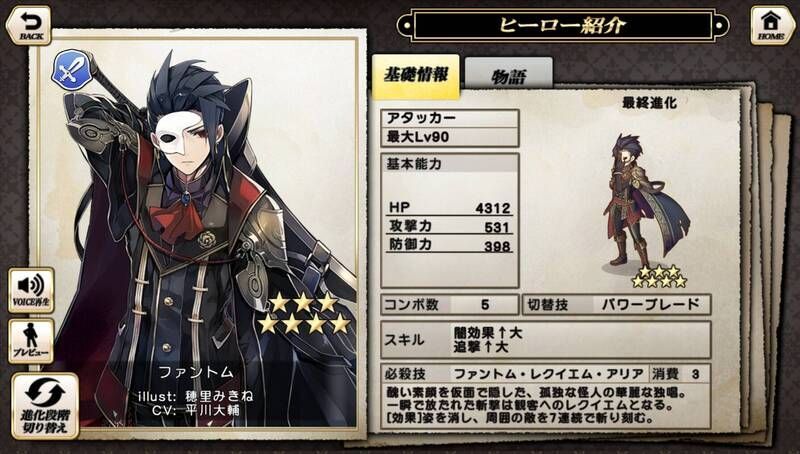Click the アタッカー role label
The image size is (800, 454).
[450, 118]
